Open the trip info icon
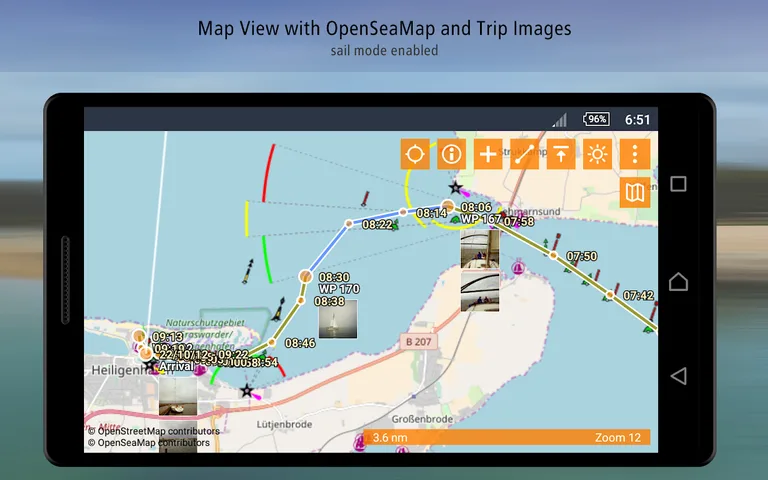 coord(452,154)
